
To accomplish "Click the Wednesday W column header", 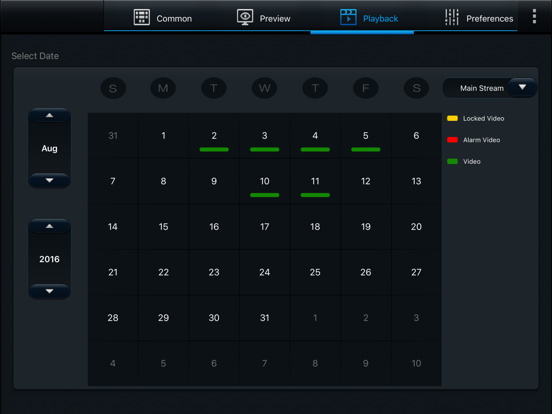I will (264, 88).
